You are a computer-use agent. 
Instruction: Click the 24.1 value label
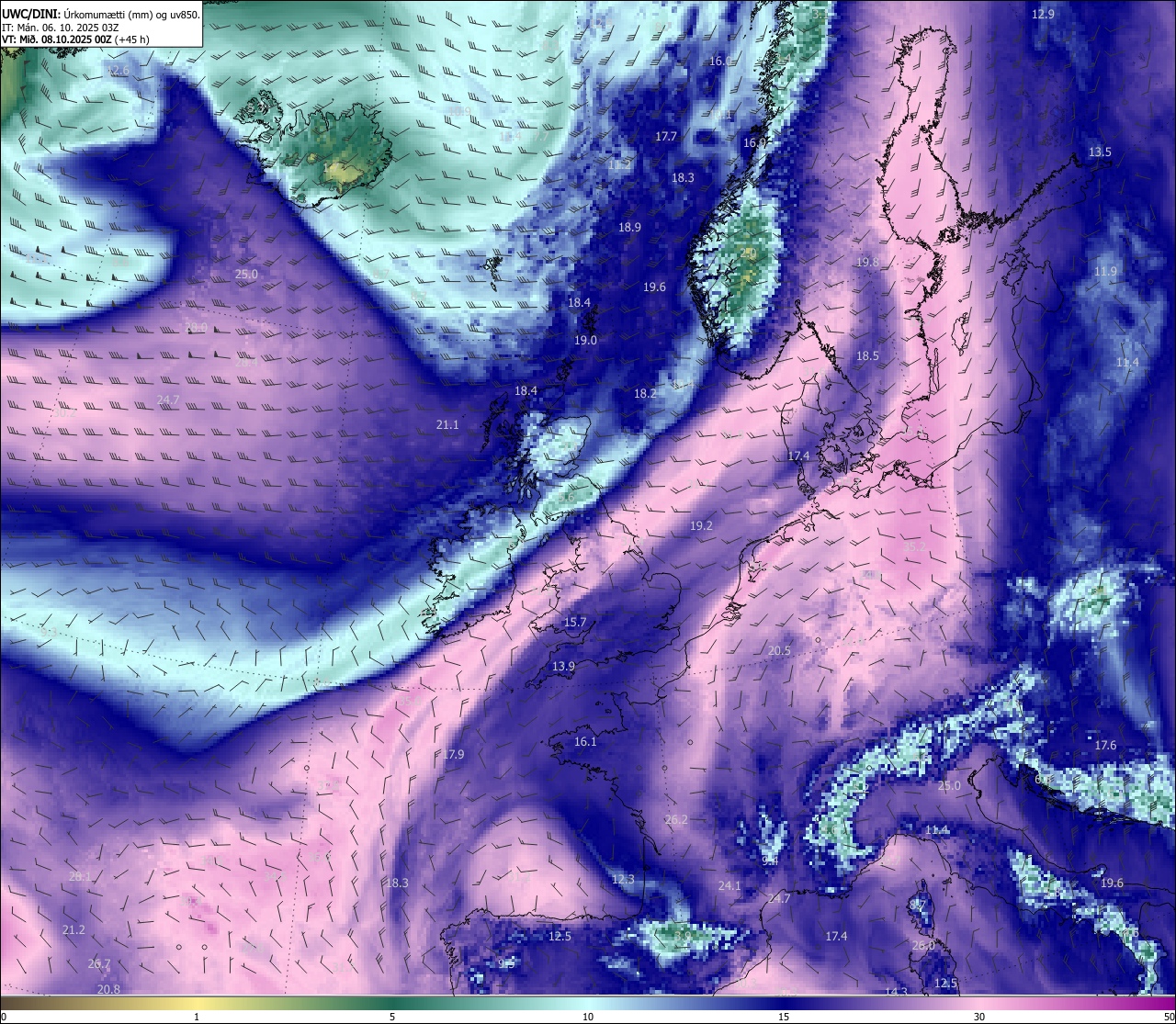729,885
